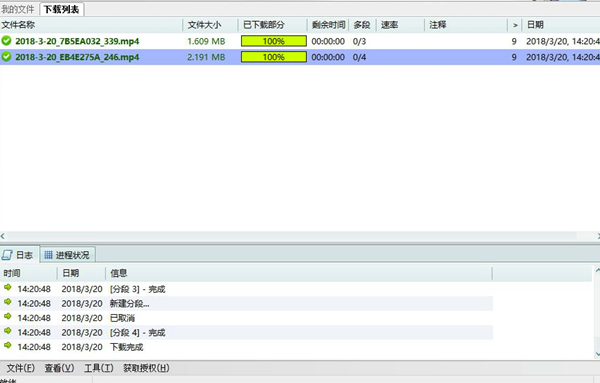Image resolution: width=600 pixels, height=383 pixels.
Task: Click the log 信息 column header
Action: pos(298,273)
